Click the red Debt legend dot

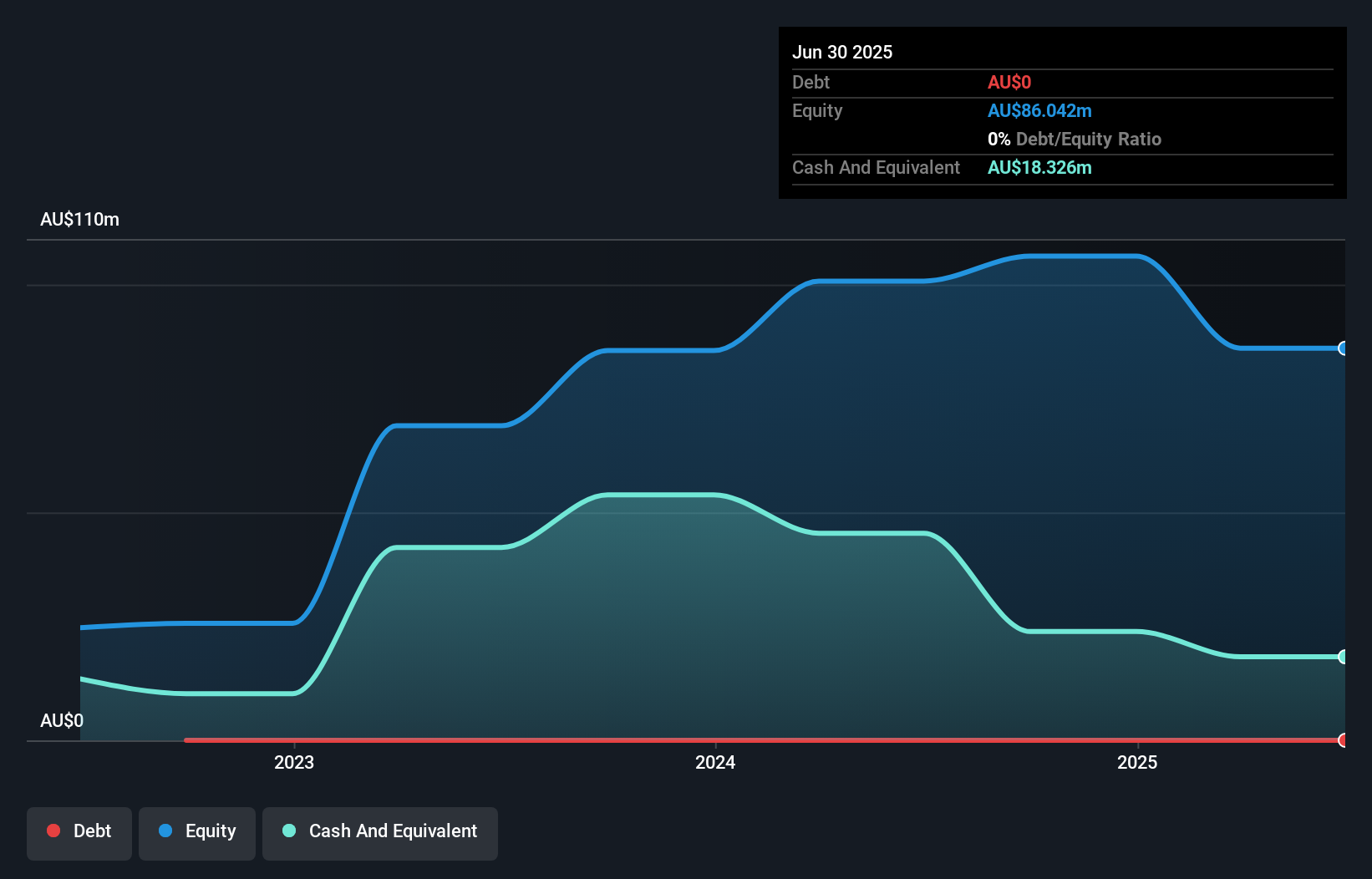coord(53,831)
